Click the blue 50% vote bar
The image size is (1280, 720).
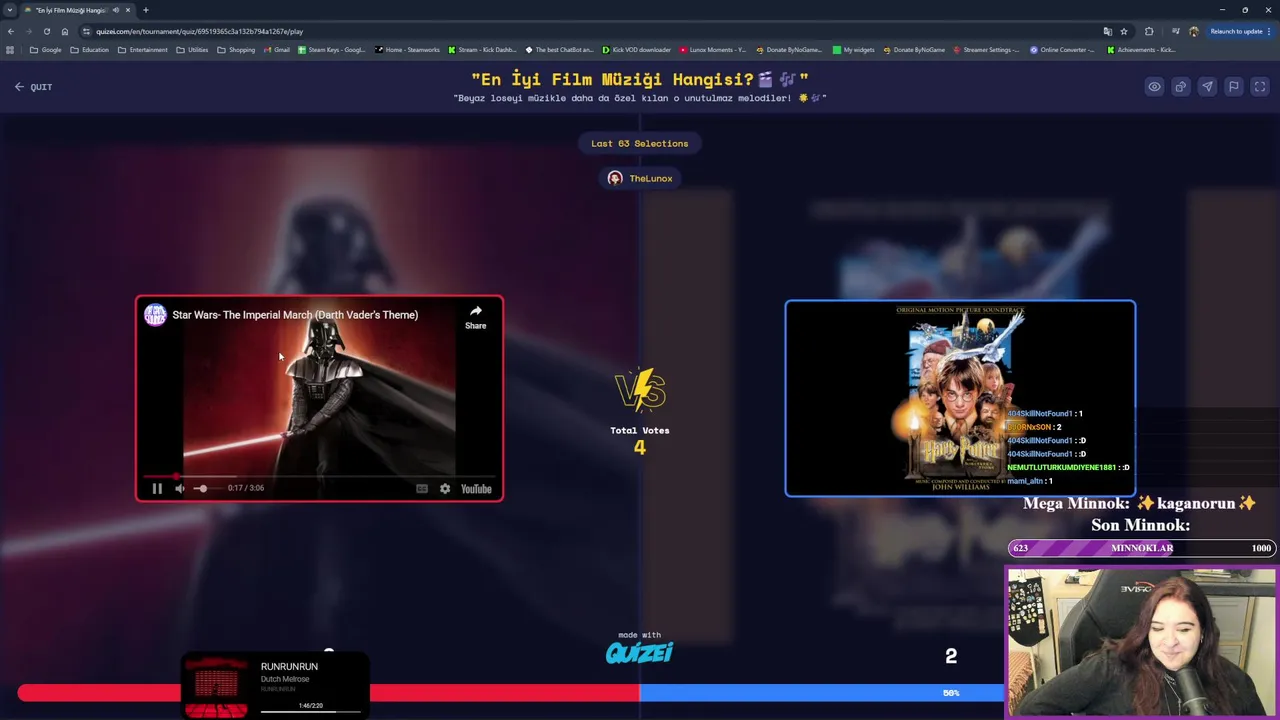[x=821, y=692]
